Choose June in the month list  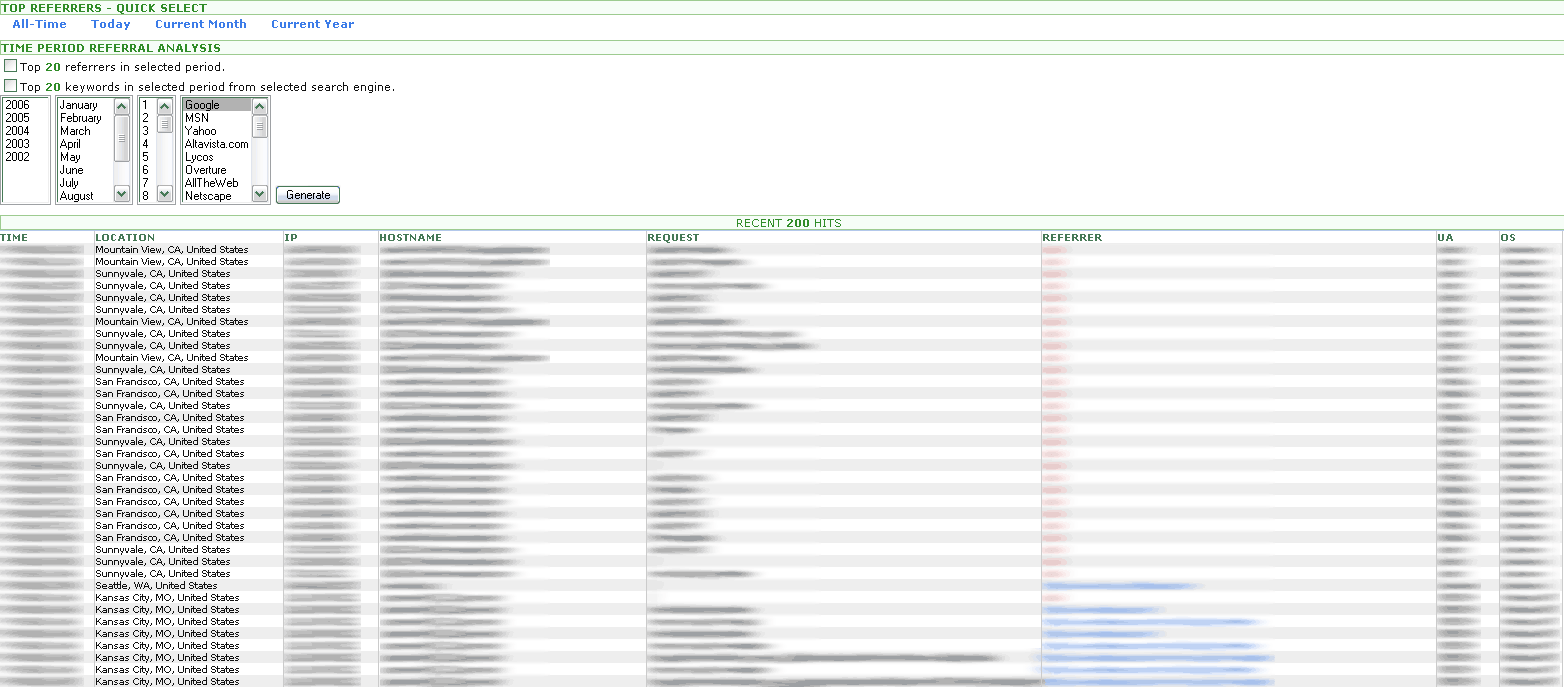[x=85, y=170]
